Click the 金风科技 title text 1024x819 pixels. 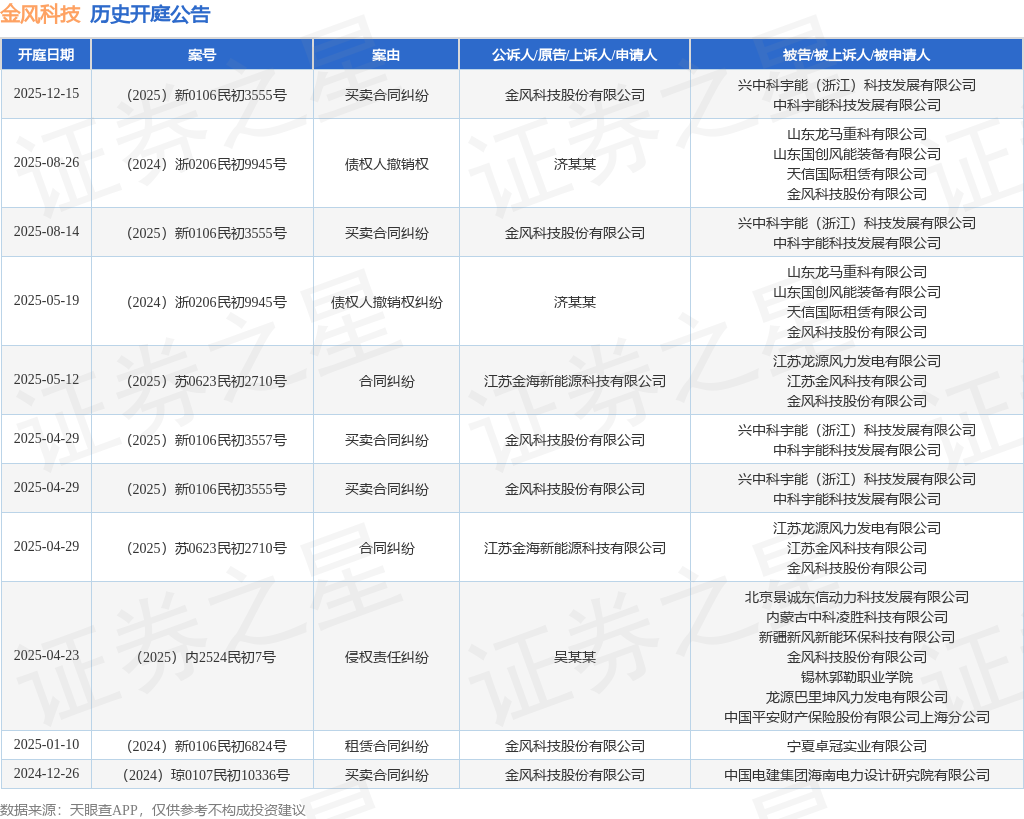[40, 14]
